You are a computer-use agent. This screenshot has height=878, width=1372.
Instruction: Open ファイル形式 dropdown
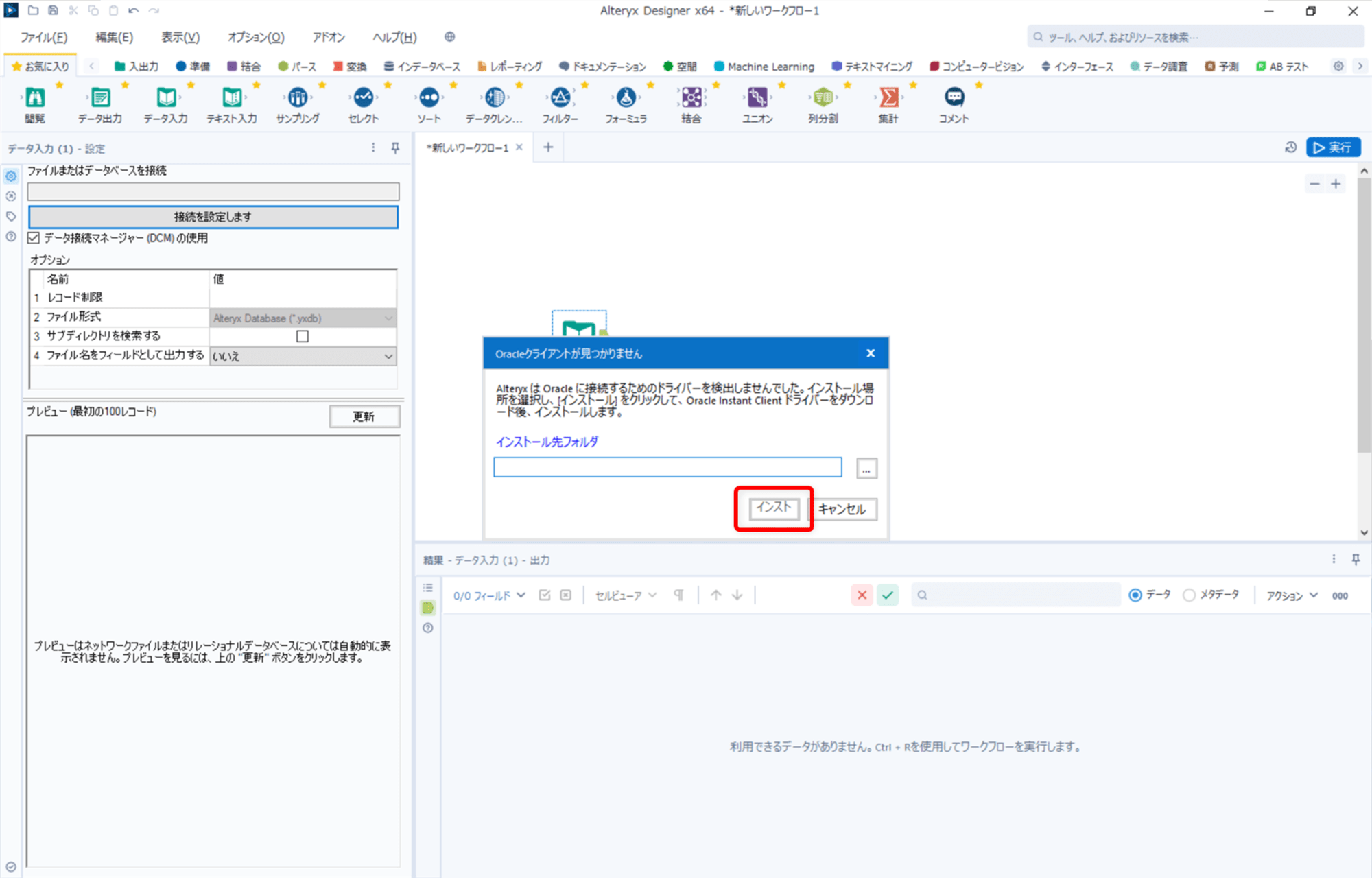(x=303, y=318)
